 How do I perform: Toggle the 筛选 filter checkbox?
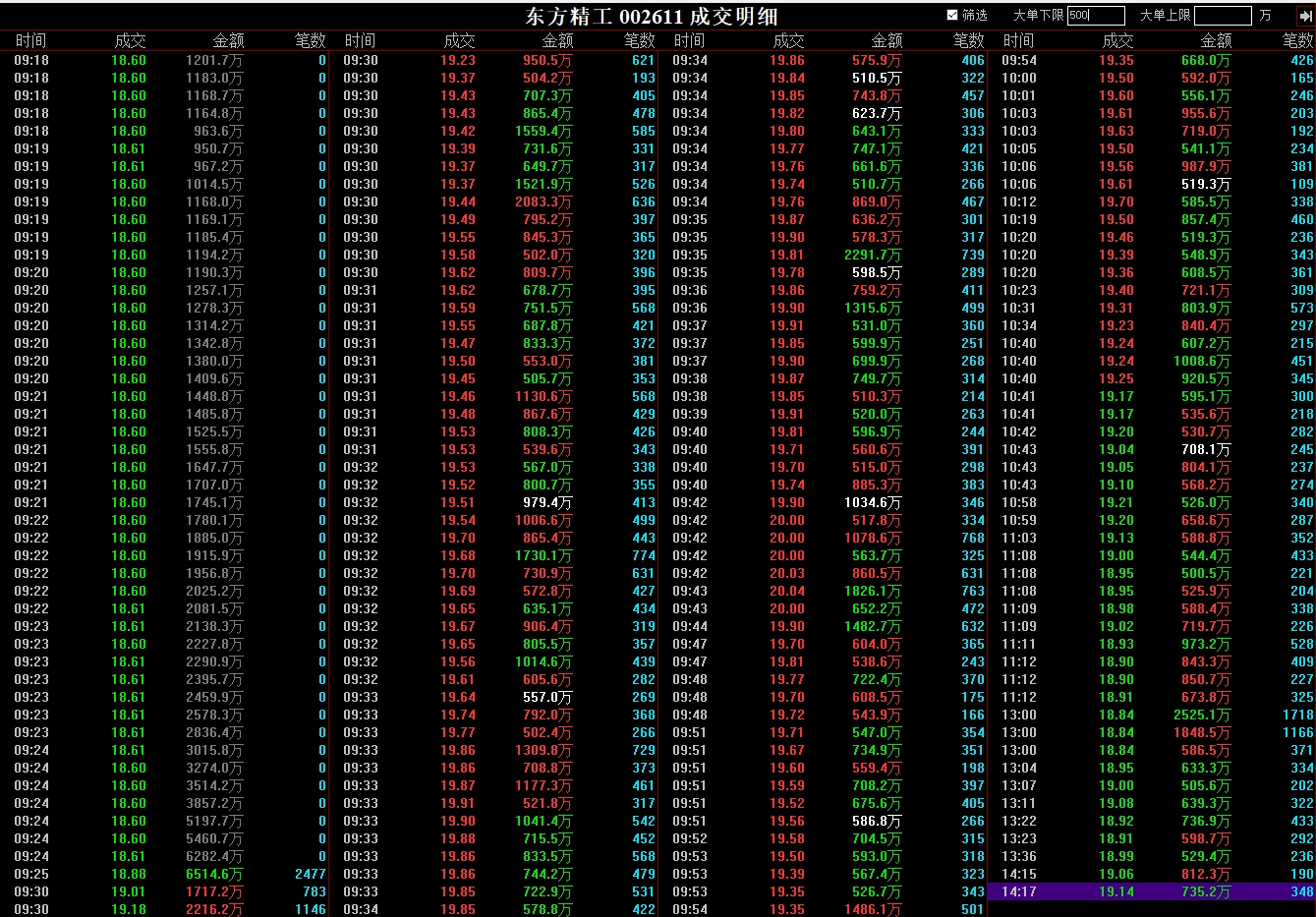tap(951, 15)
